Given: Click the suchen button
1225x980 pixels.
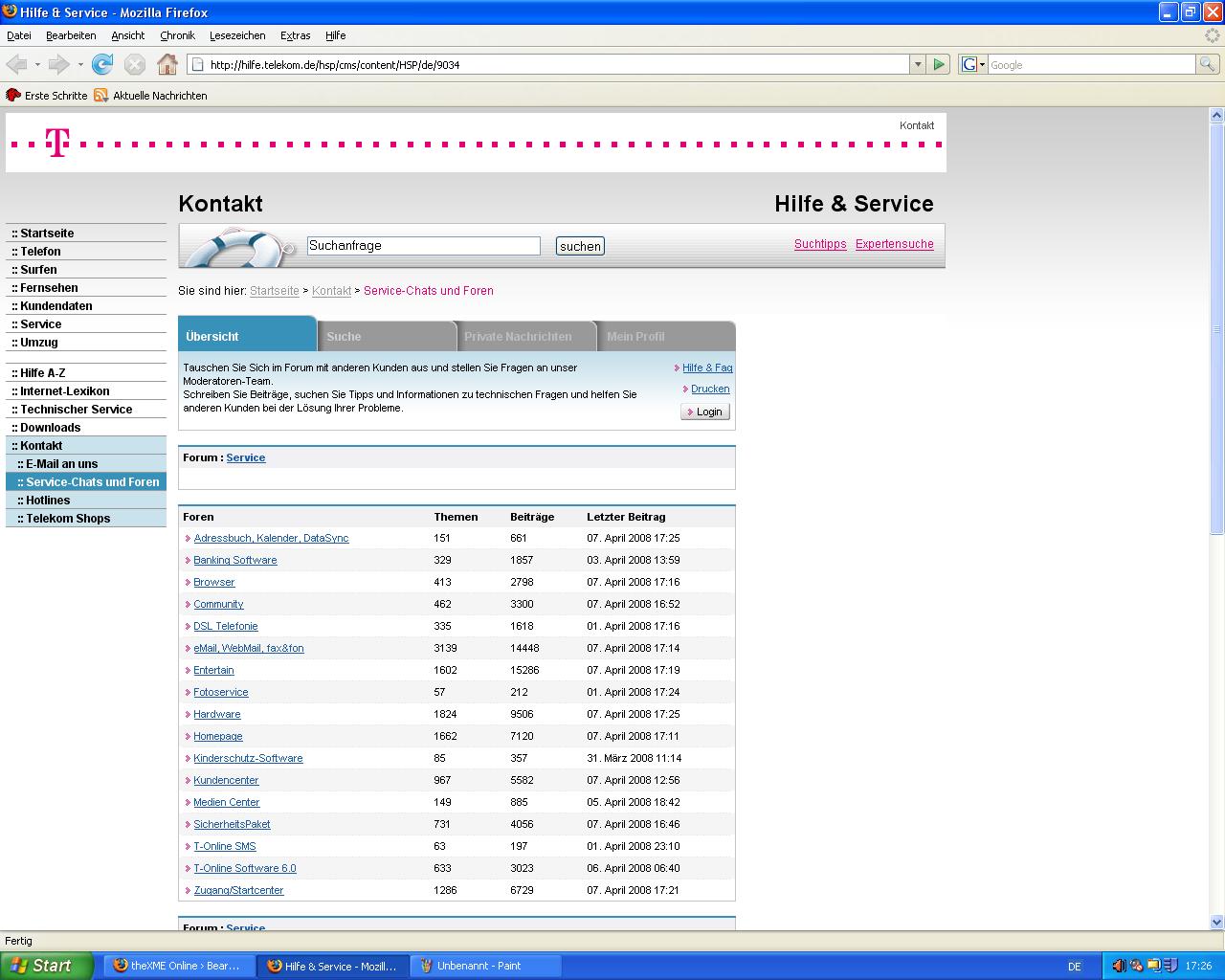Looking at the screenshot, I should pos(580,246).
